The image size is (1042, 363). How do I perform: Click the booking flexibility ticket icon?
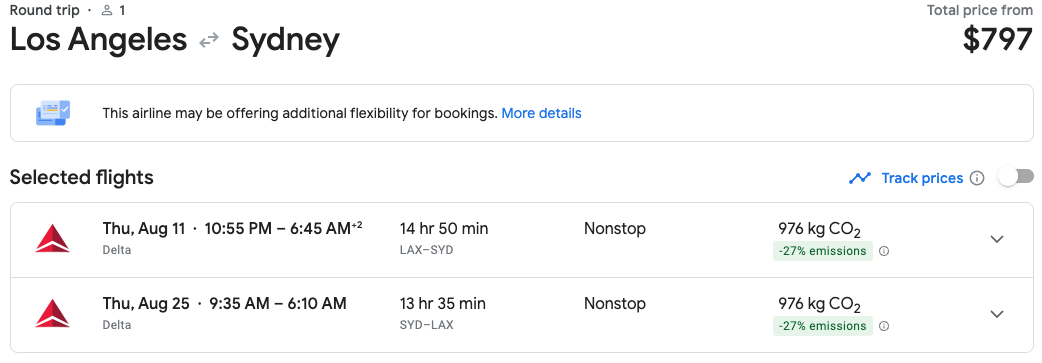click(52, 113)
